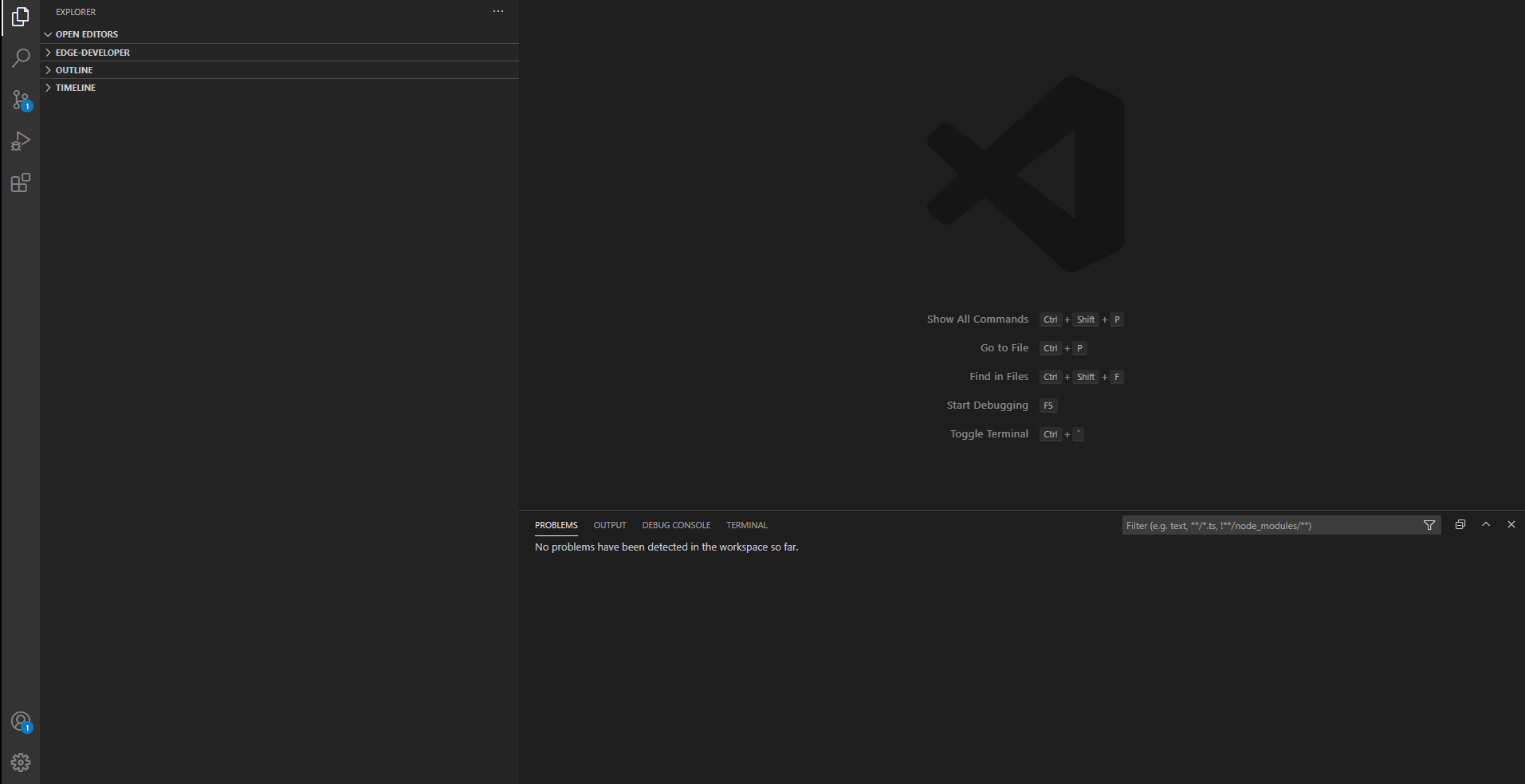The width and height of the screenshot is (1525, 784).
Task: Expand the Outline section
Action: pyautogui.click(x=279, y=70)
